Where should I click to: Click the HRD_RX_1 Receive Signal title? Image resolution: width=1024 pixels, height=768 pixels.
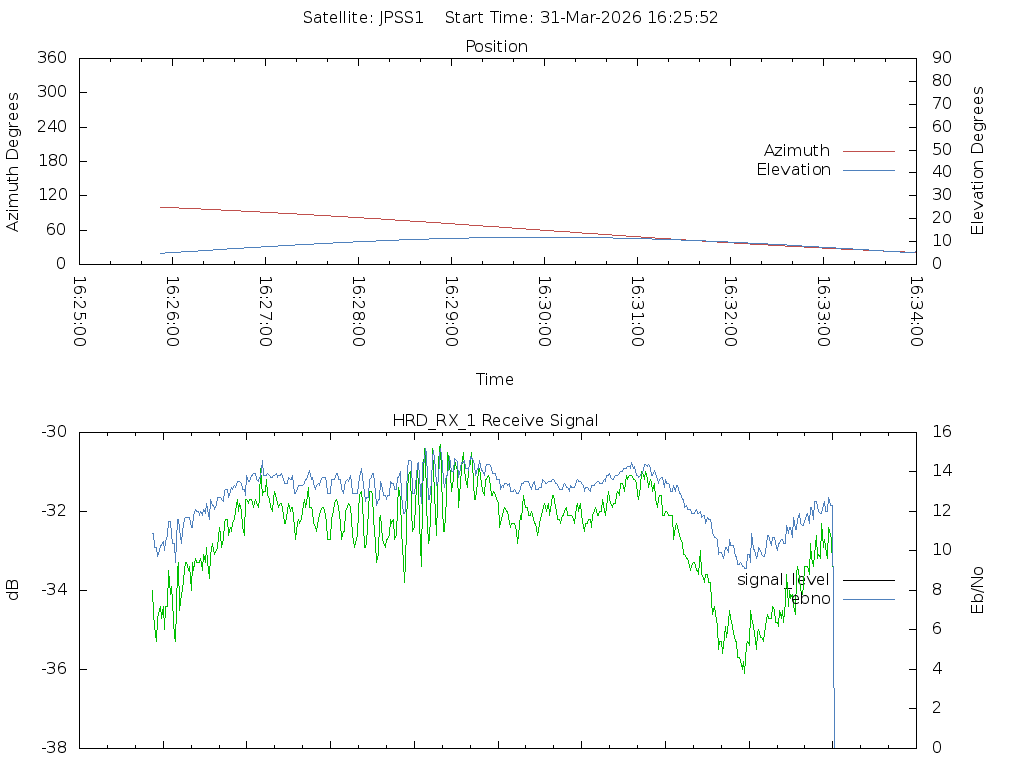pyautogui.click(x=495, y=420)
